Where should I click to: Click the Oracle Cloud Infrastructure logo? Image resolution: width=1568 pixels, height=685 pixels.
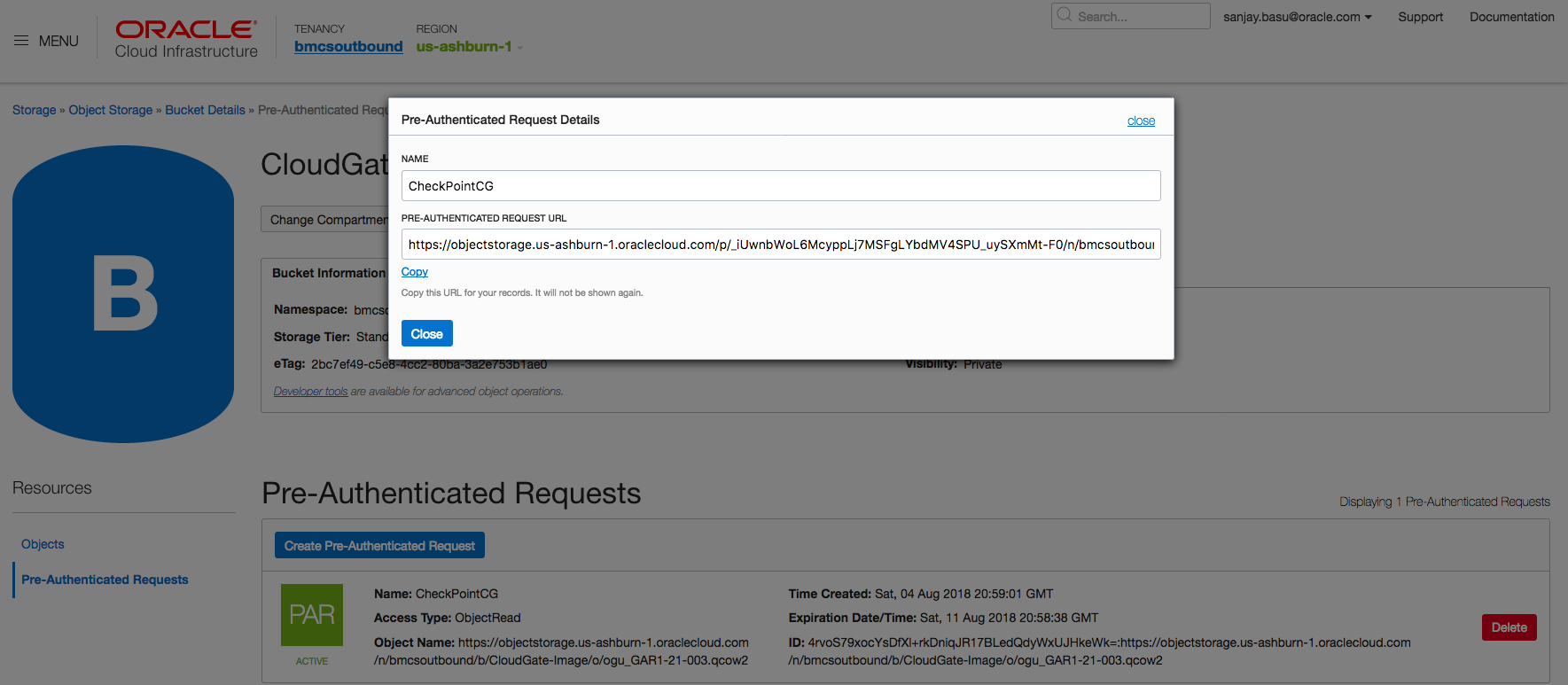[186, 40]
